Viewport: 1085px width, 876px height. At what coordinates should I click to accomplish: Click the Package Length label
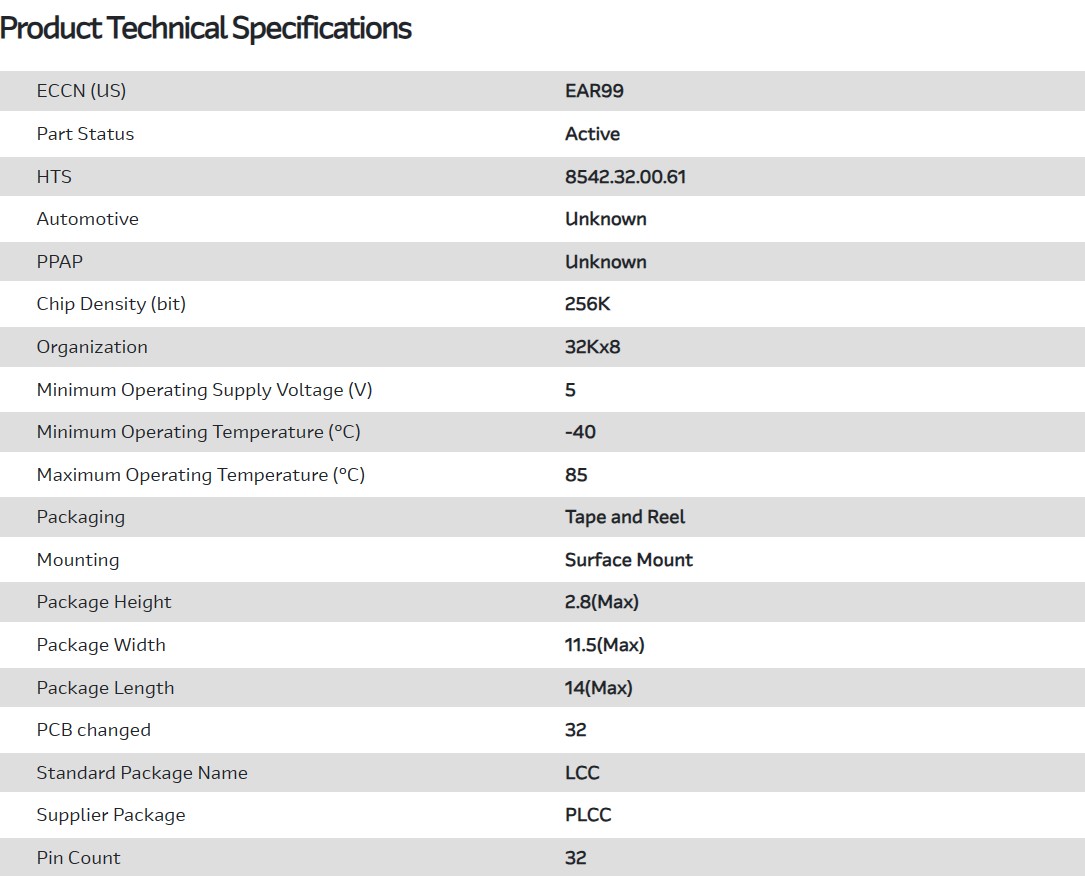click(x=105, y=688)
